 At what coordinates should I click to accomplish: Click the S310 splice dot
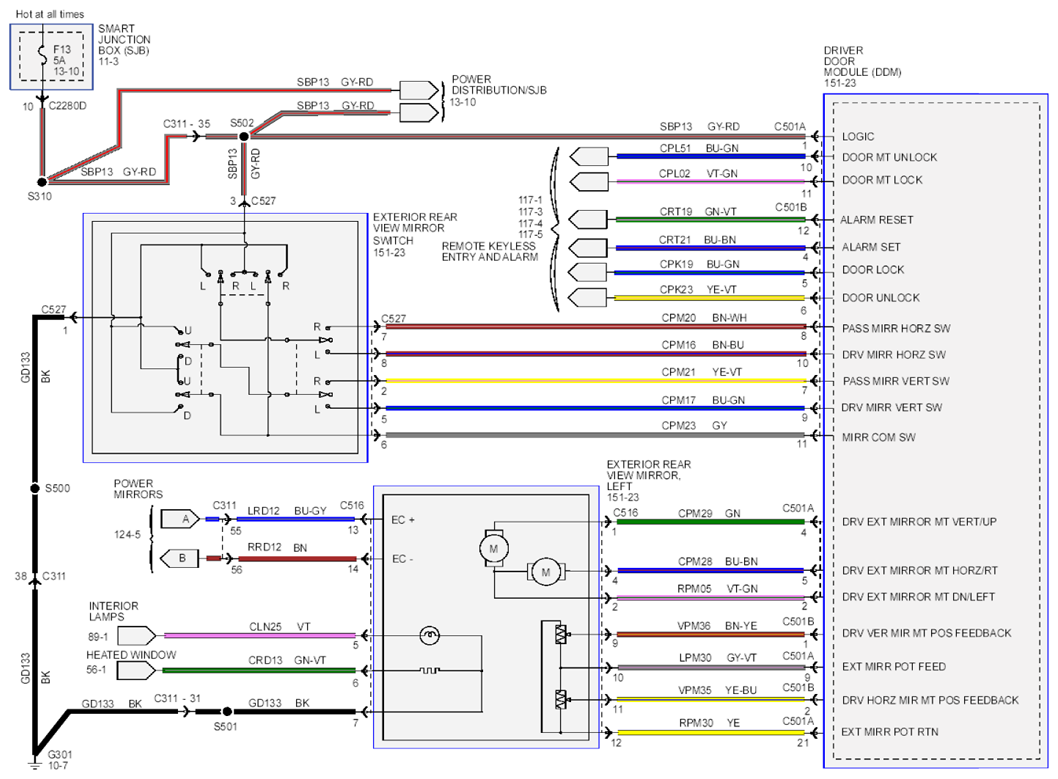click(42, 181)
